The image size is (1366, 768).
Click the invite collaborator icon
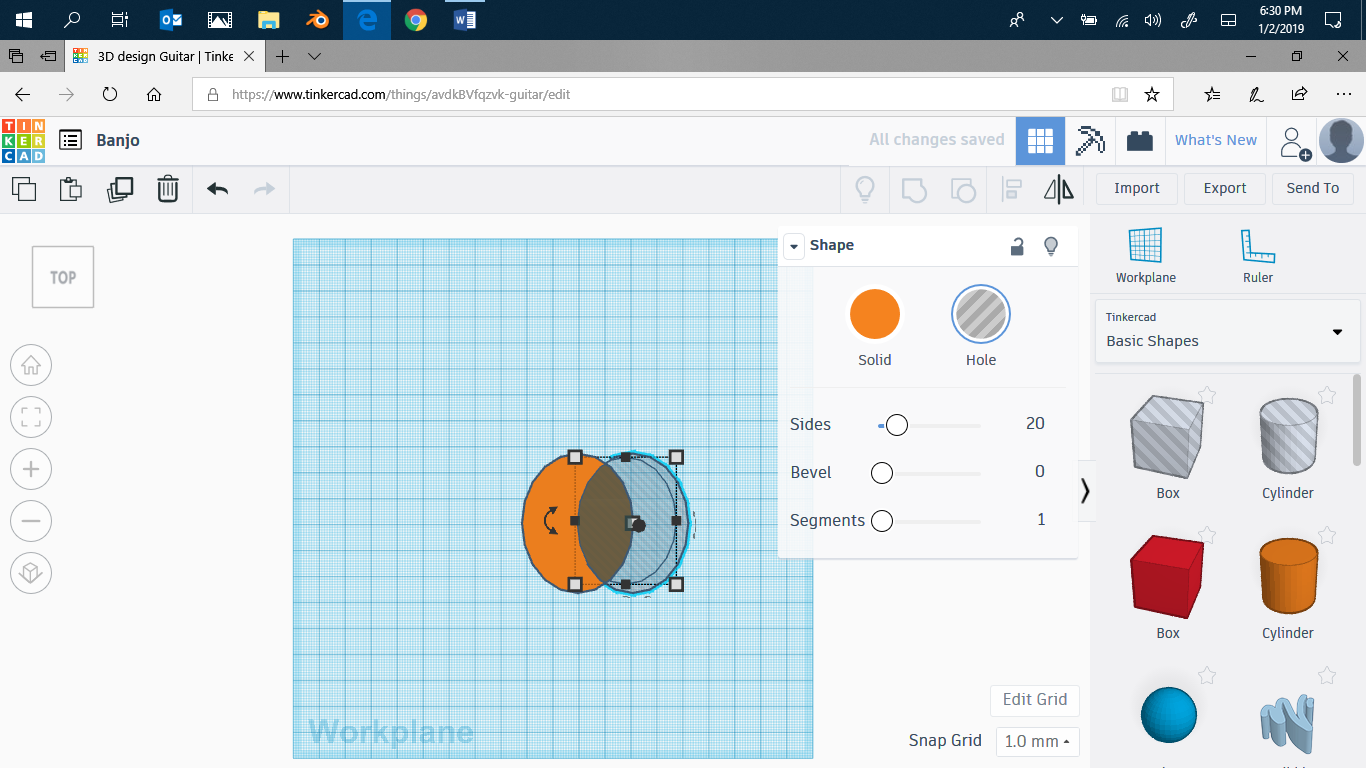pyautogui.click(x=1295, y=142)
